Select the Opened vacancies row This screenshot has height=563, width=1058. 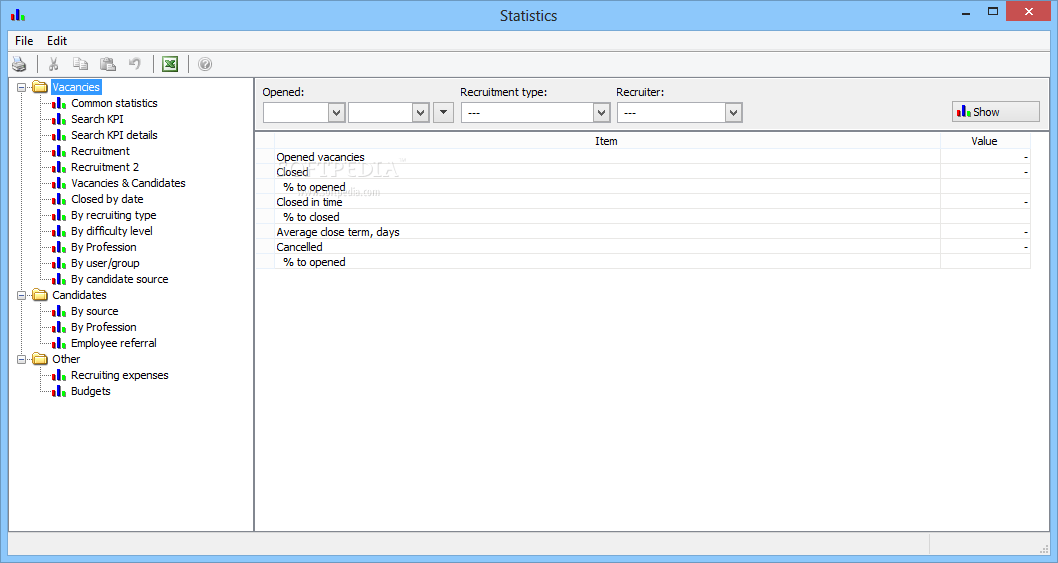tap(643, 157)
